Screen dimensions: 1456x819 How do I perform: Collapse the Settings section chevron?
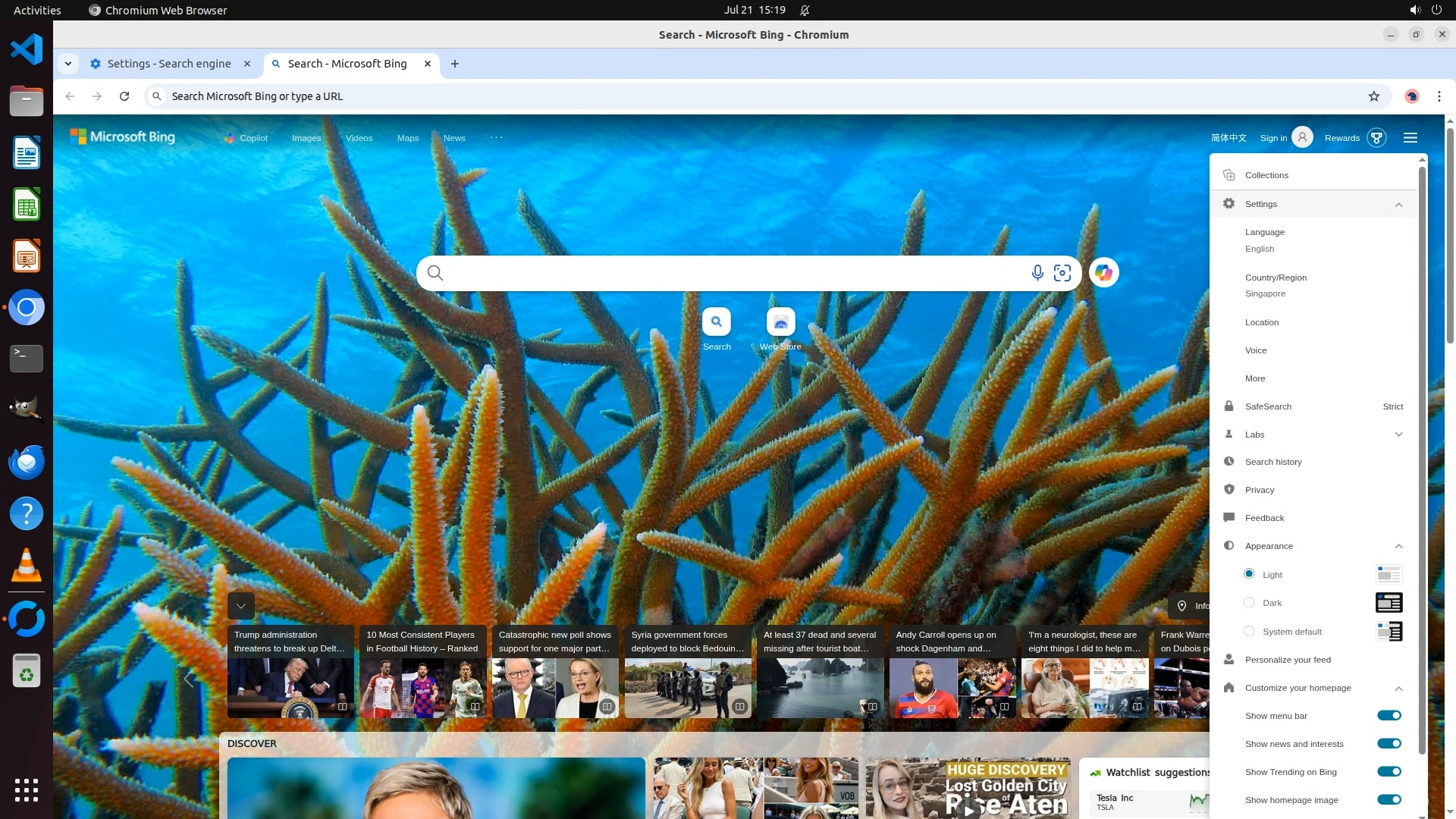[x=1398, y=205]
